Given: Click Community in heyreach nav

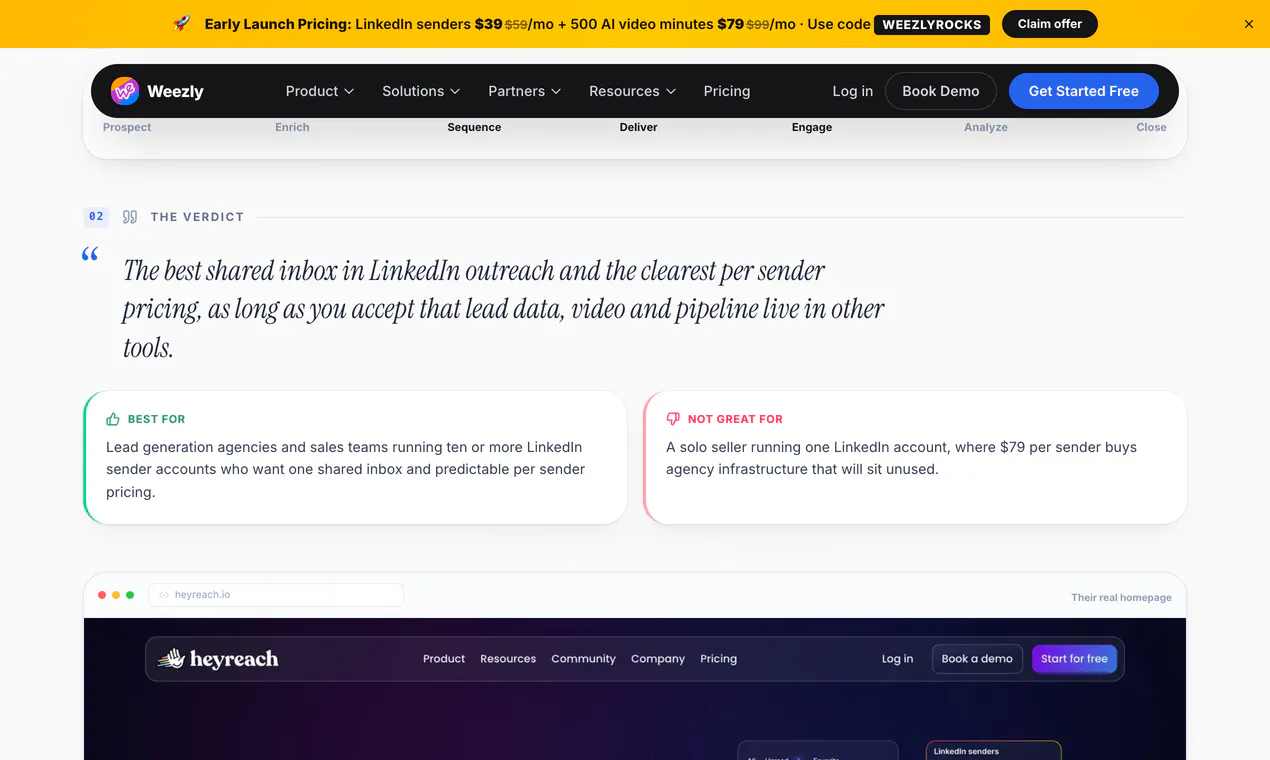Looking at the screenshot, I should click(x=583, y=659).
